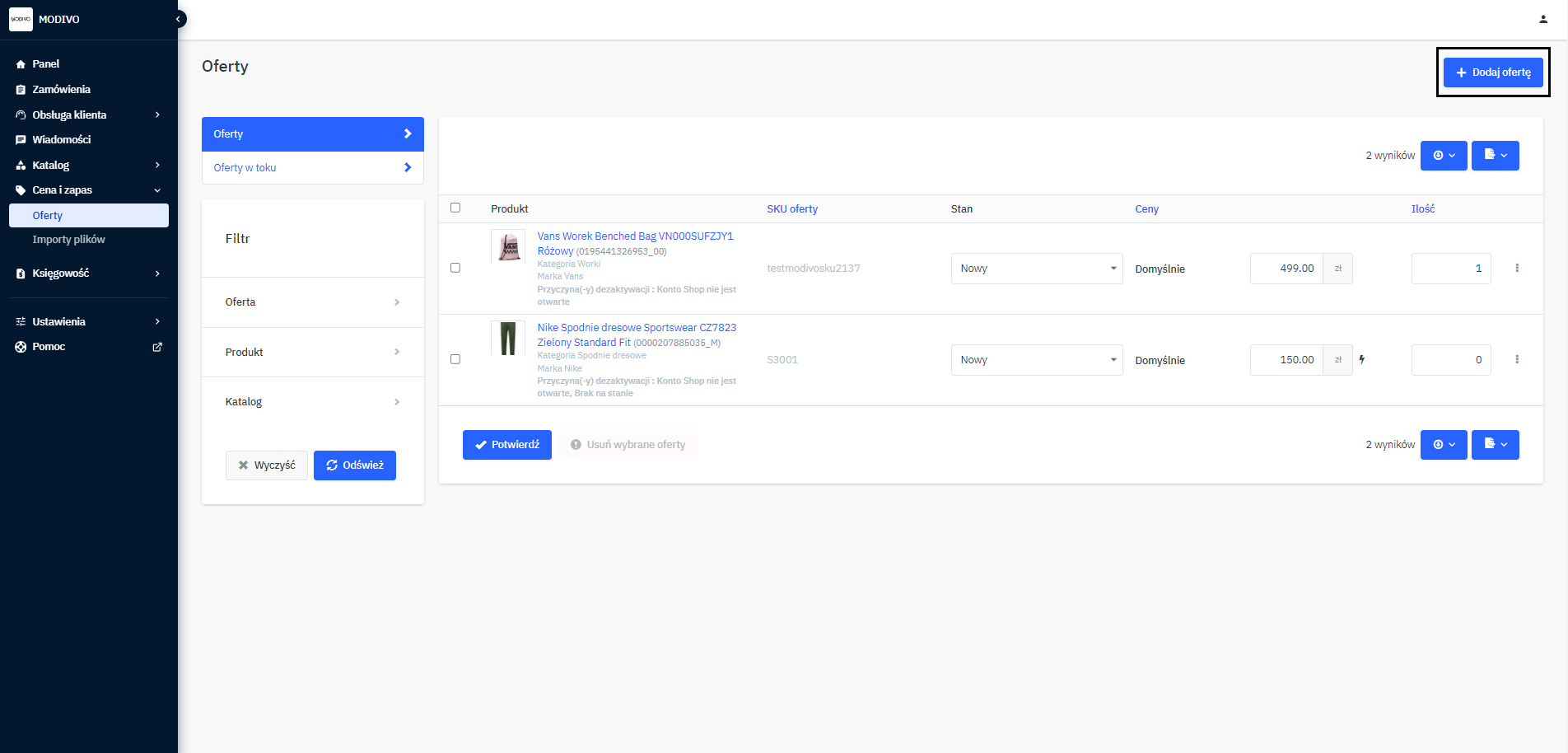Click Pomoc external link icon in sidebar
Viewport: 1568px width, 753px height.
[157, 347]
